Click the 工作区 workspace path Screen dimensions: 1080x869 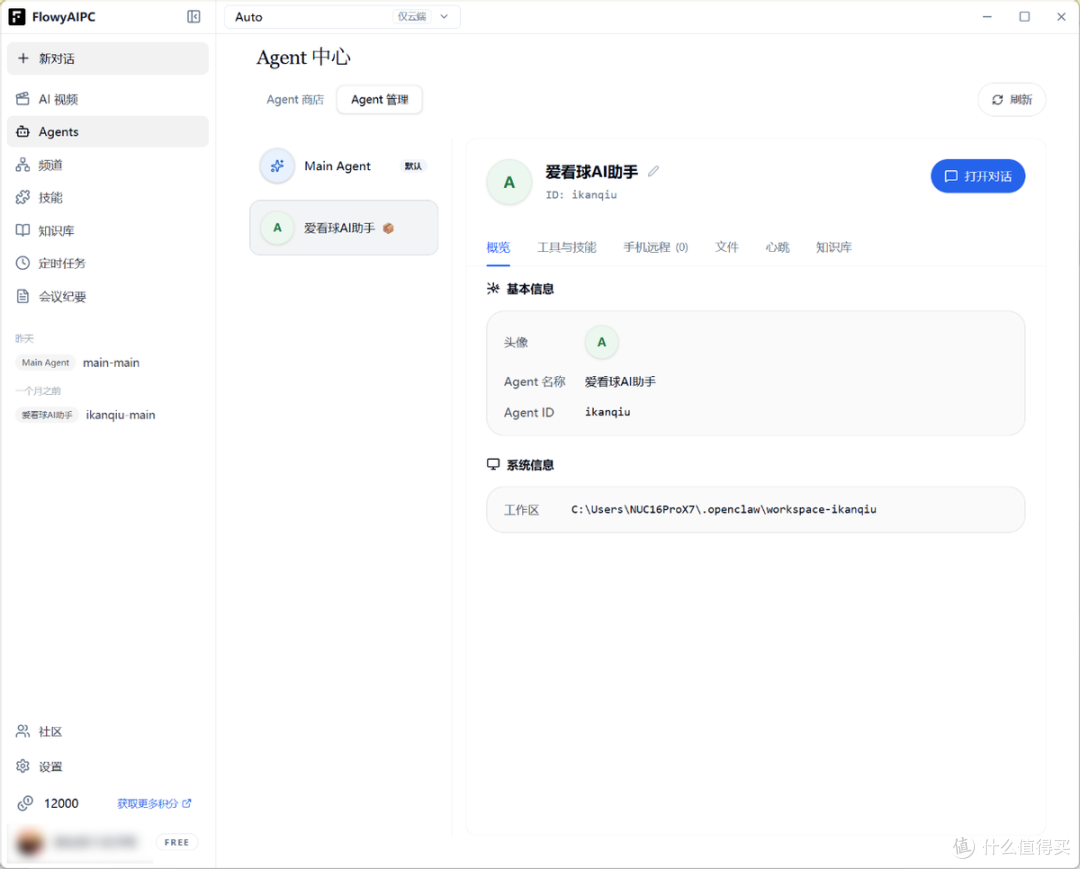[723, 510]
